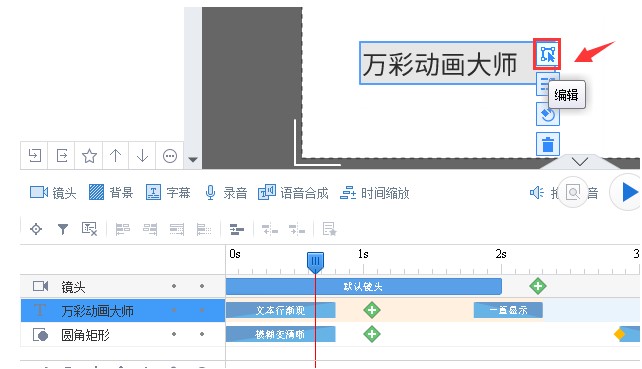The height and width of the screenshot is (369, 642).
Task: Toggle first dot on 镜头 track
Action: (x=174, y=286)
